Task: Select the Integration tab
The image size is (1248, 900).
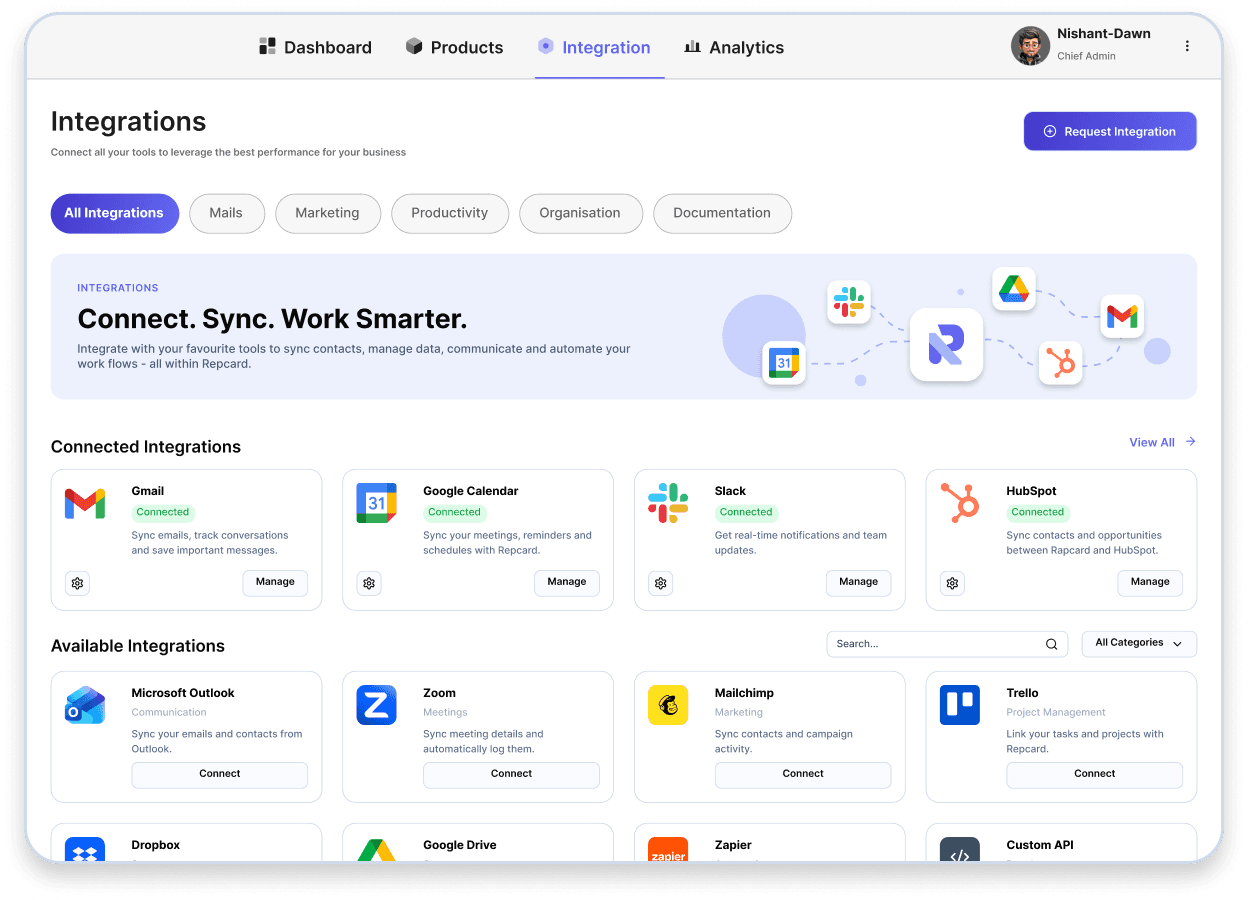Action: click(x=594, y=47)
